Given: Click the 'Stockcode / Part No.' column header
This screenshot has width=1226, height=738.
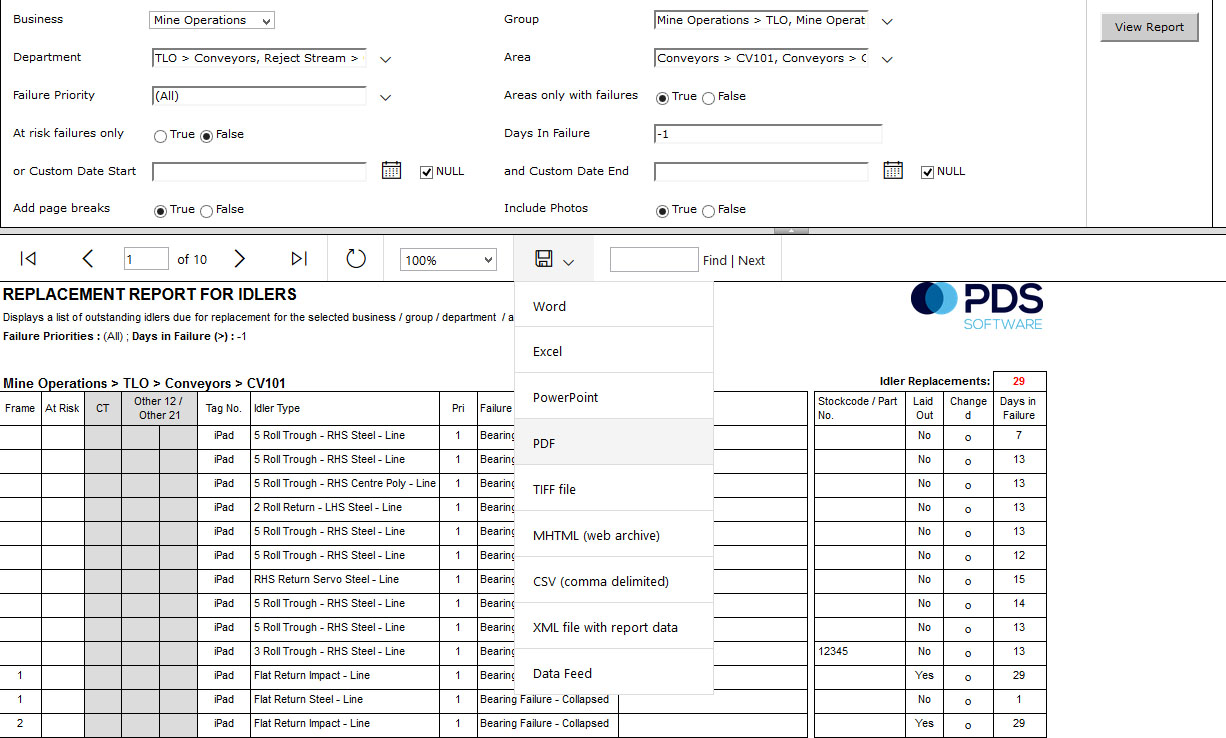Looking at the screenshot, I should click(x=861, y=408).
